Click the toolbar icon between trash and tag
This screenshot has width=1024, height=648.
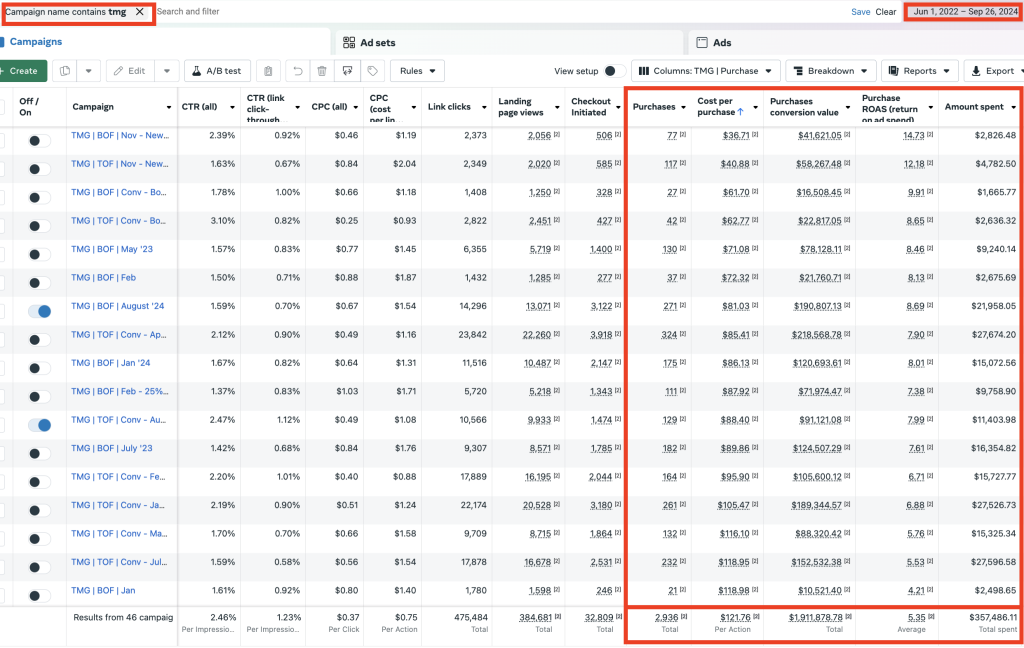[347, 71]
